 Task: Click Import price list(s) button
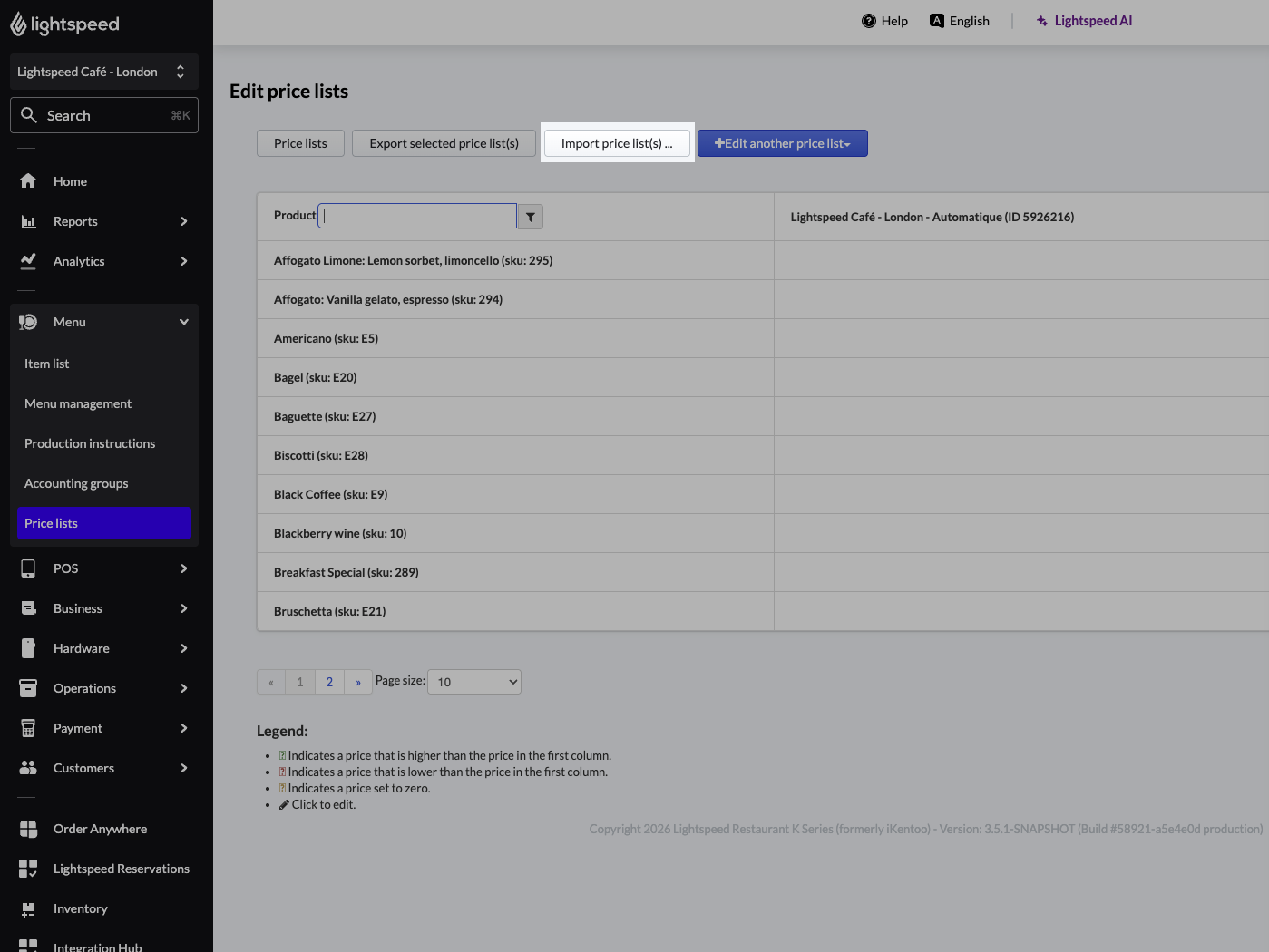(x=617, y=143)
